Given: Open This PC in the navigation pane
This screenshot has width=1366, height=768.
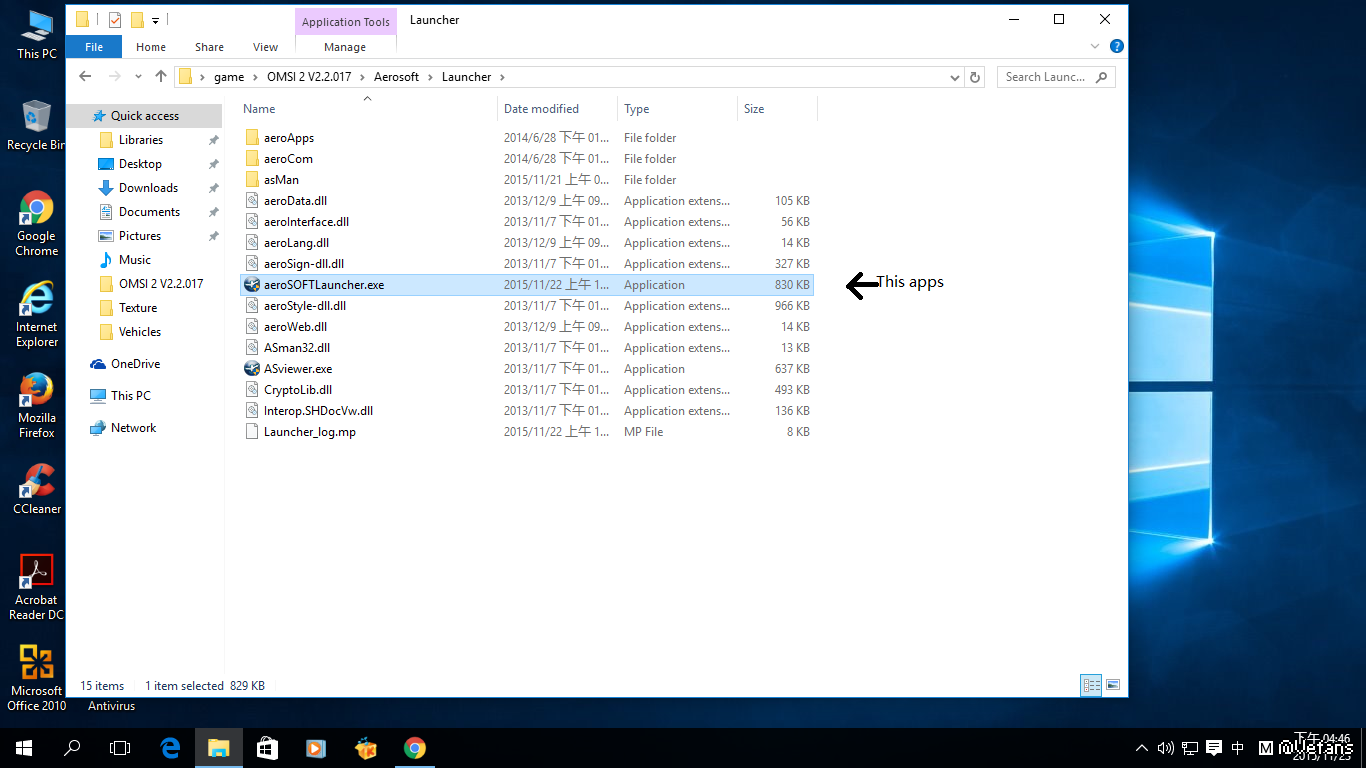Looking at the screenshot, I should [x=131, y=396].
